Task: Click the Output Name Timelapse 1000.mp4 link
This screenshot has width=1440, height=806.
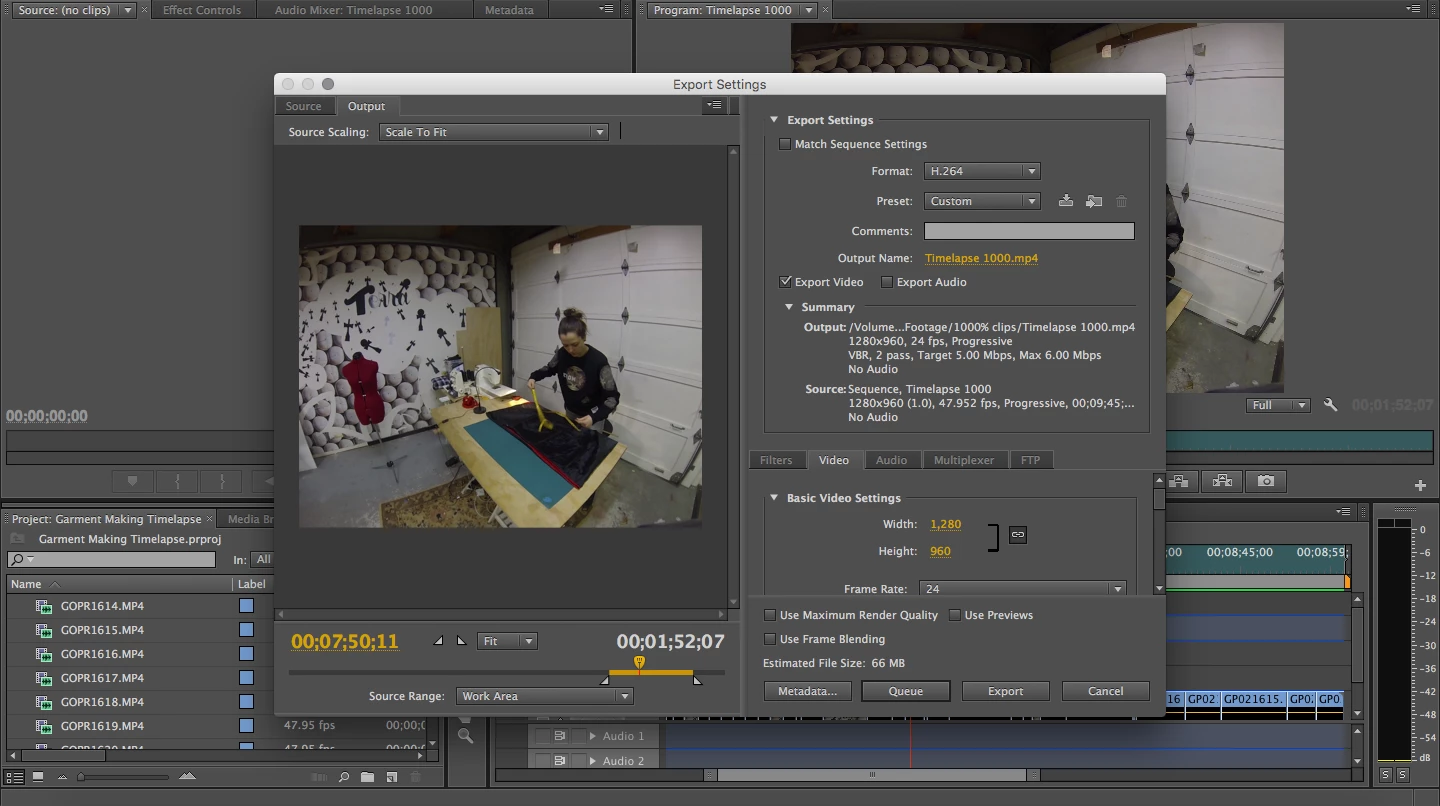Action: [981, 258]
